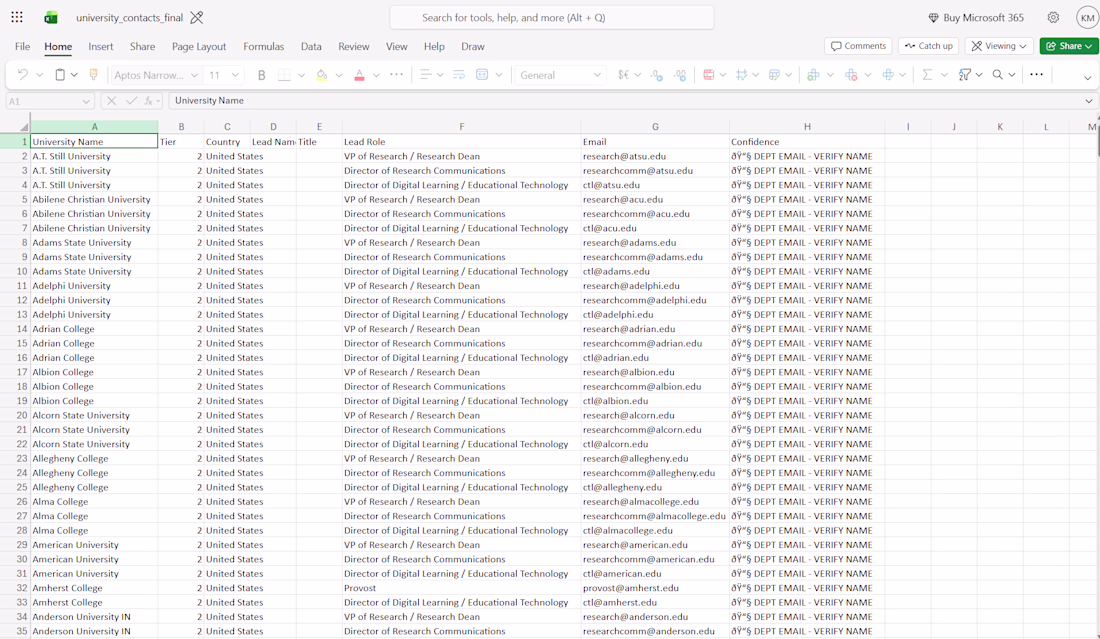The image size is (1100, 639).
Task: Expand the font name dropdown
Action: [x=194, y=75]
